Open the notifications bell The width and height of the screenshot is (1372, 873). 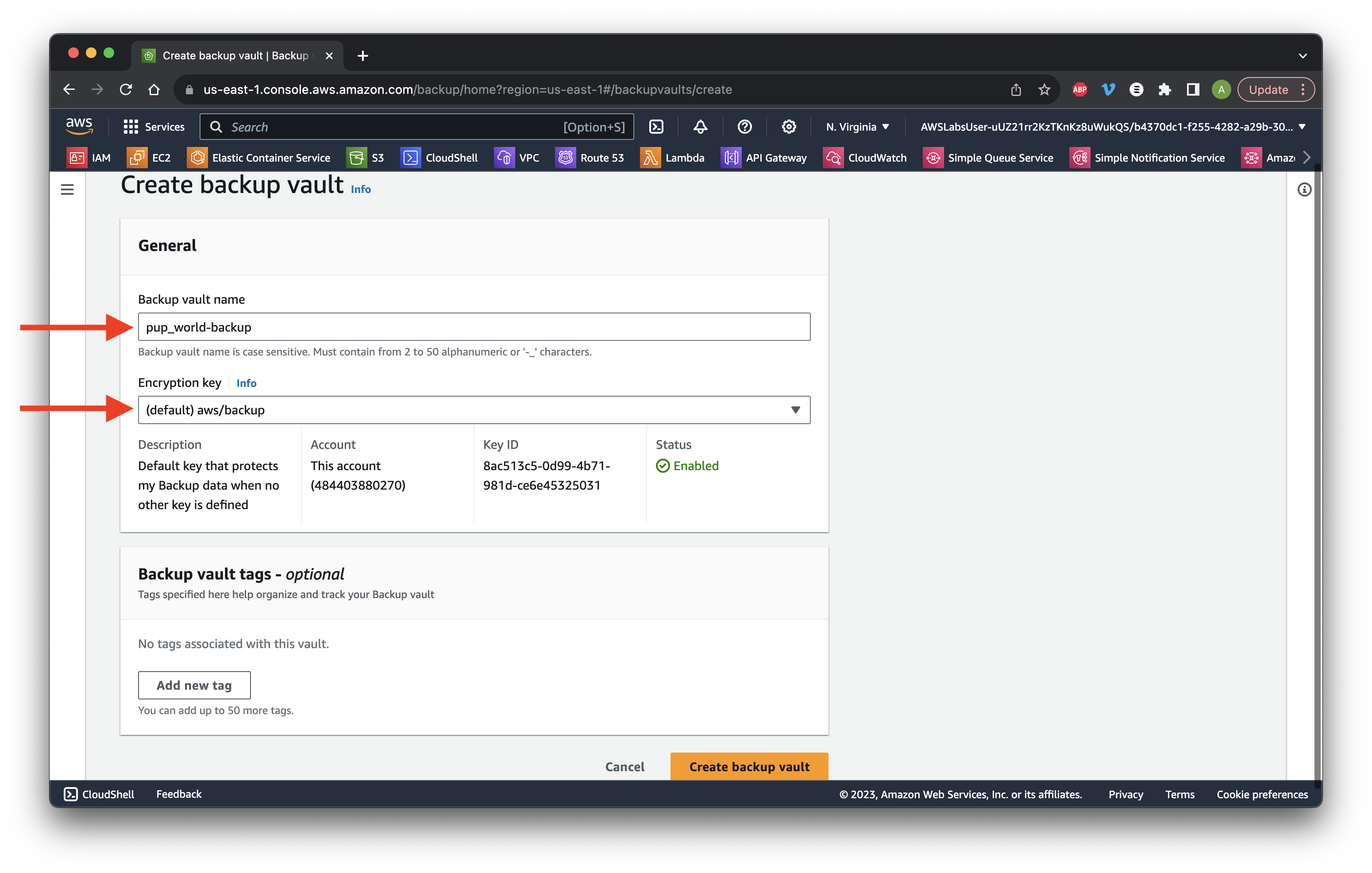[700, 127]
